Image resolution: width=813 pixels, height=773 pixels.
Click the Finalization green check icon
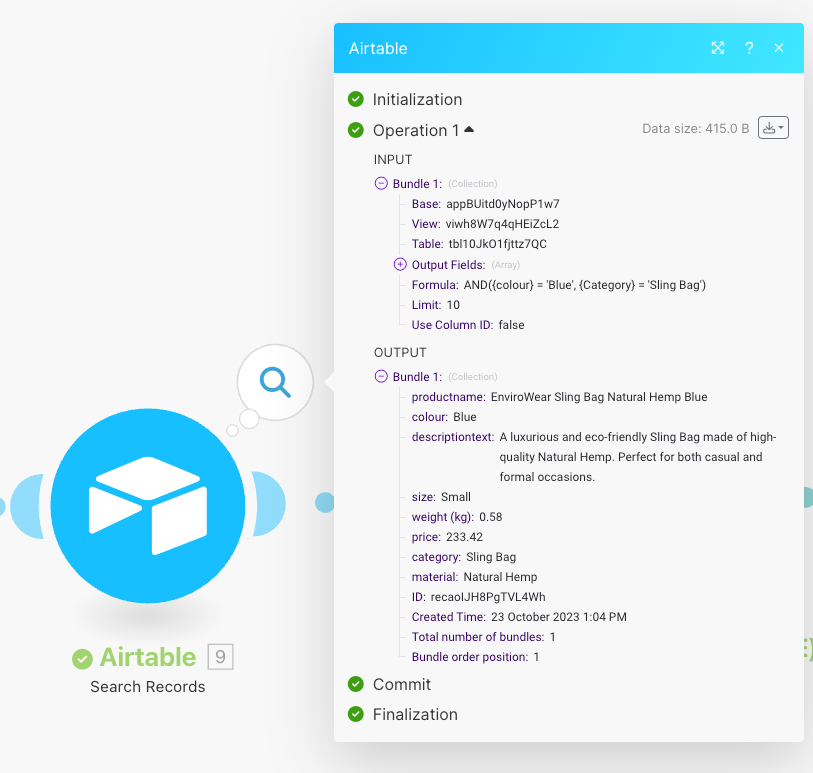coord(356,714)
